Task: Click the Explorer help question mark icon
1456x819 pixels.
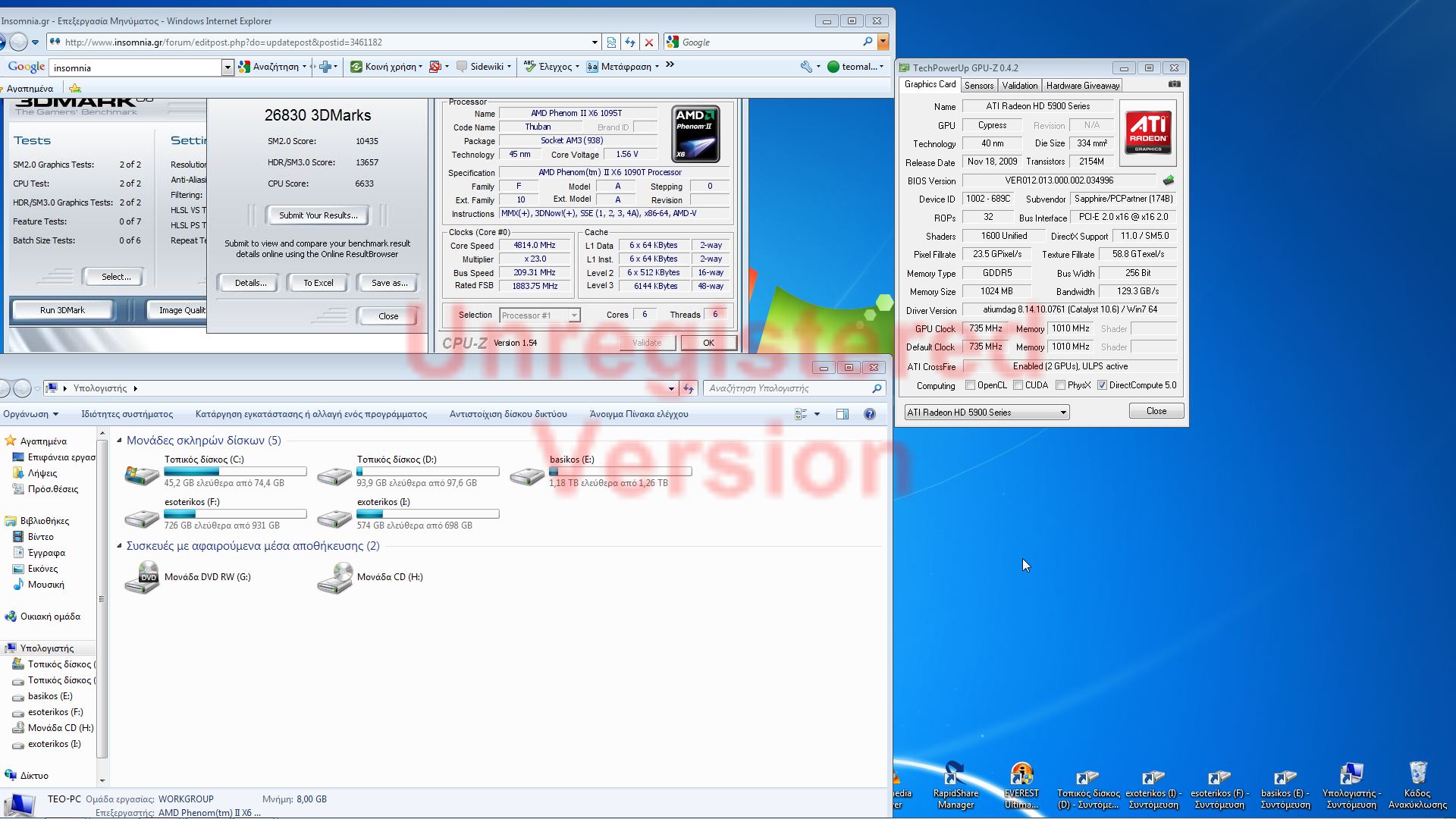Action: pos(870,414)
